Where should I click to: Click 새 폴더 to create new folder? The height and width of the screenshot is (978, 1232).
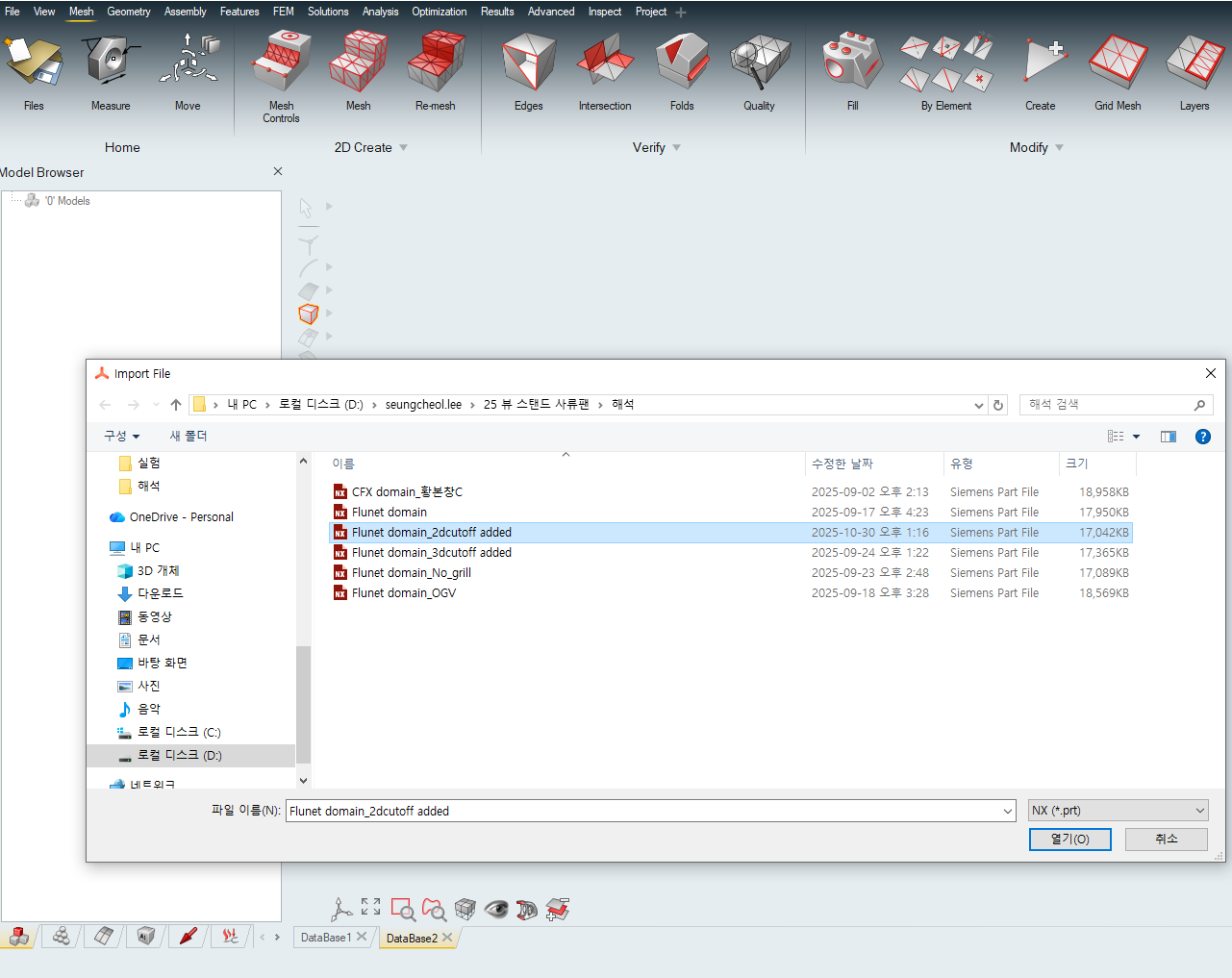pos(189,437)
